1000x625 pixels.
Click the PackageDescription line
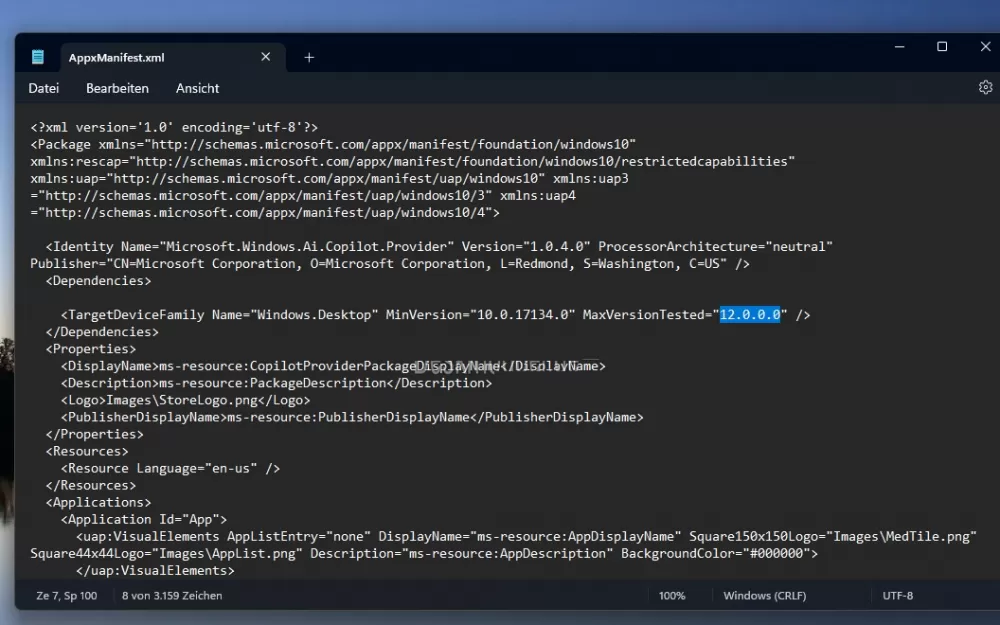coord(276,383)
